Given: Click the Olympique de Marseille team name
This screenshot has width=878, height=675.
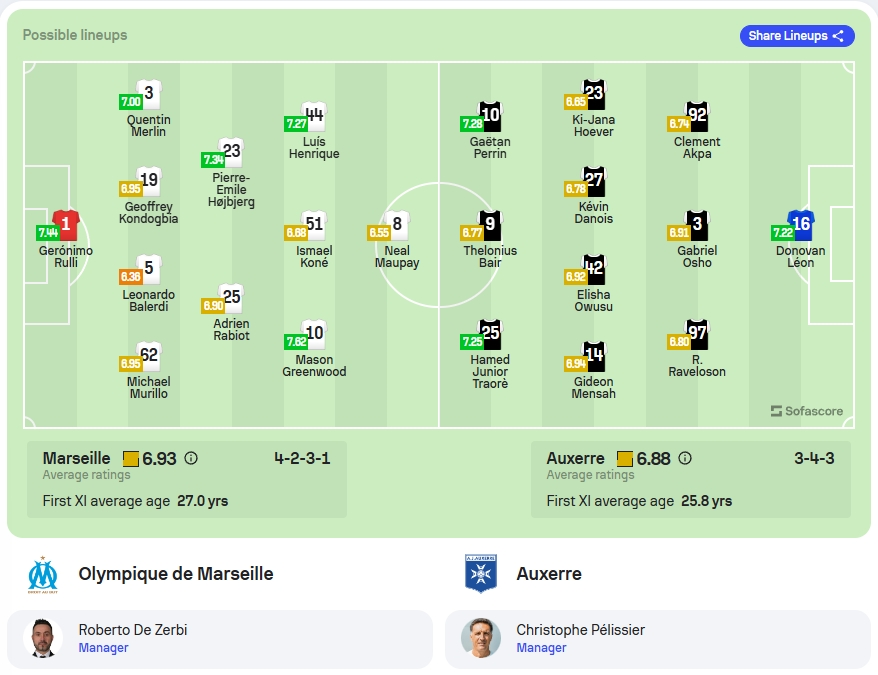Looking at the screenshot, I should pos(176,574).
